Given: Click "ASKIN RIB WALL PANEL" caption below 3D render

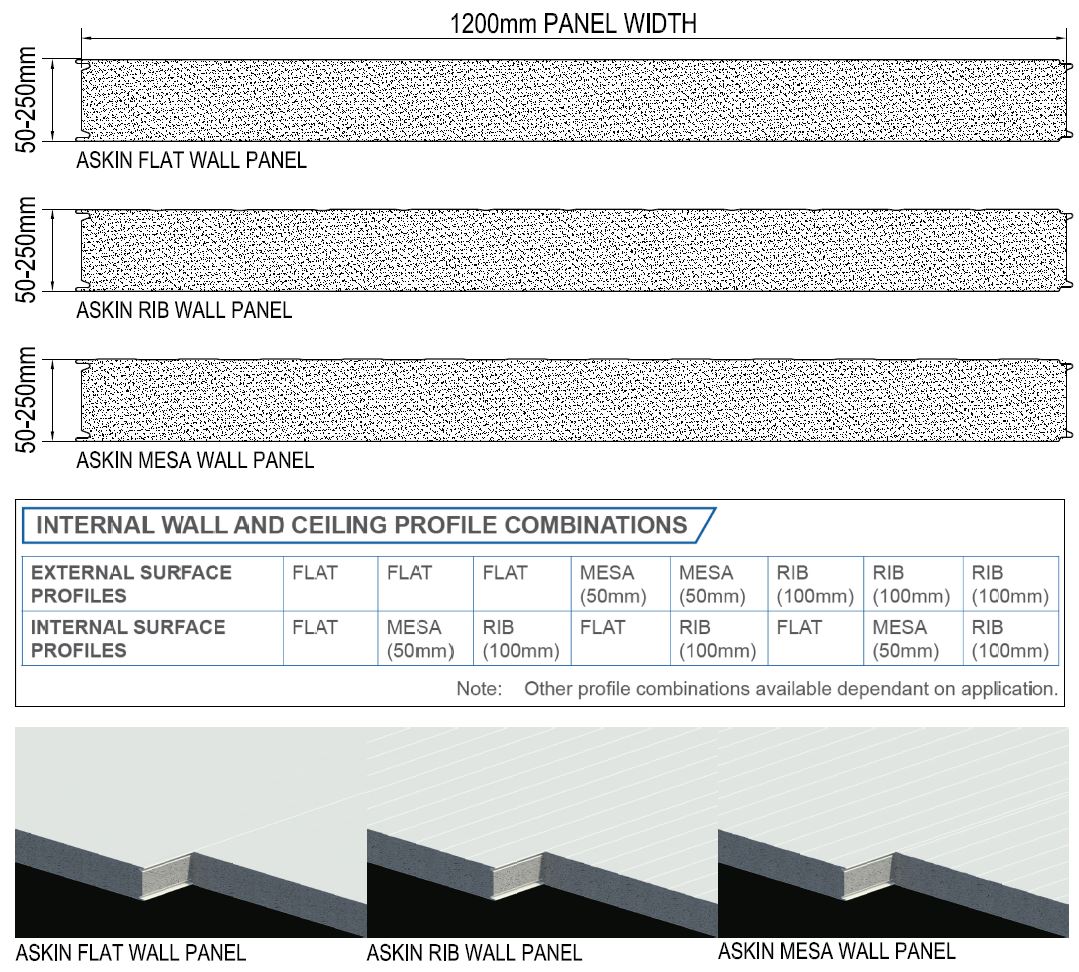Looking at the screenshot, I should (474, 953).
